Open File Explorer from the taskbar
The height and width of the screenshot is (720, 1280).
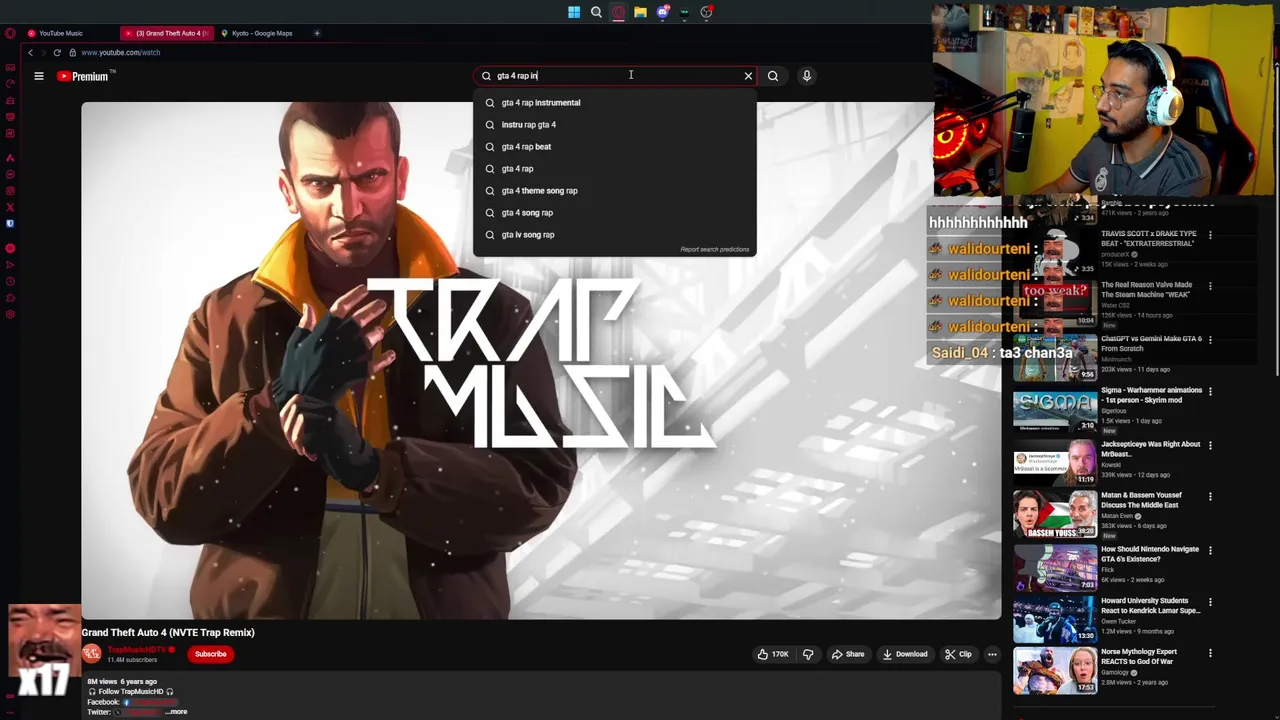640,12
